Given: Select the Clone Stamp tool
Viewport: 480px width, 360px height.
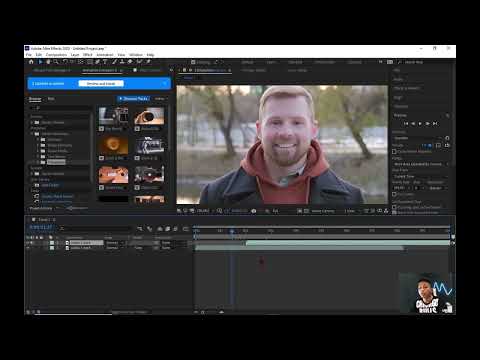Looking at the screenshot, I should pos(122,62).
